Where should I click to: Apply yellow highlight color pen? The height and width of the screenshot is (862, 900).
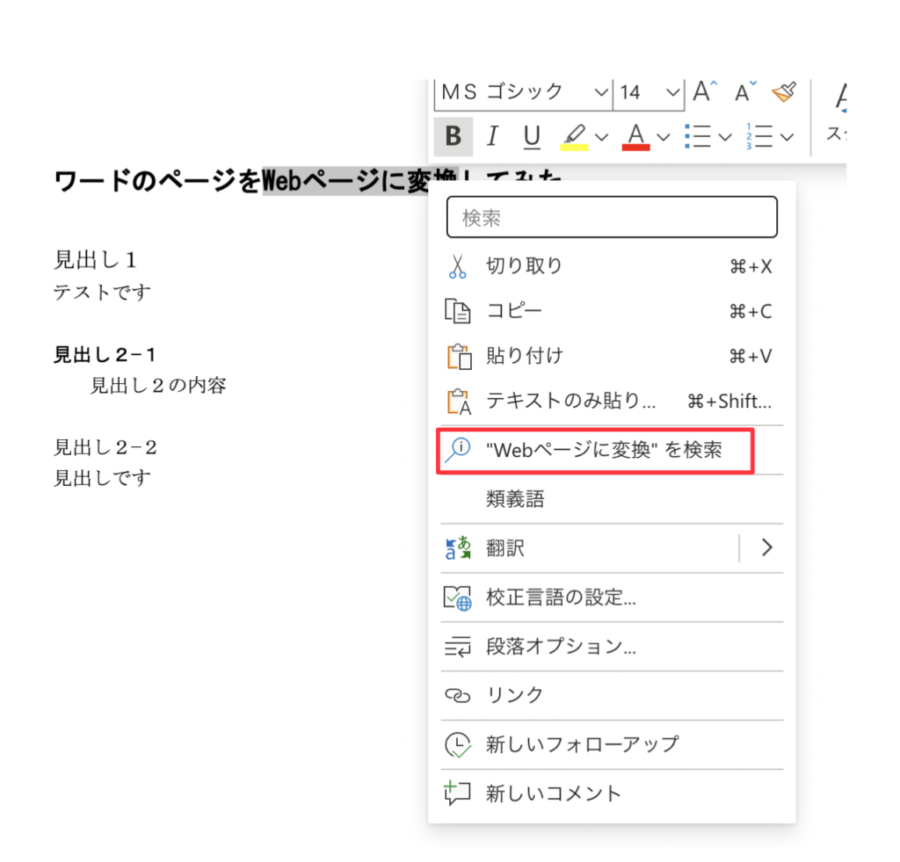click(574, 137)
